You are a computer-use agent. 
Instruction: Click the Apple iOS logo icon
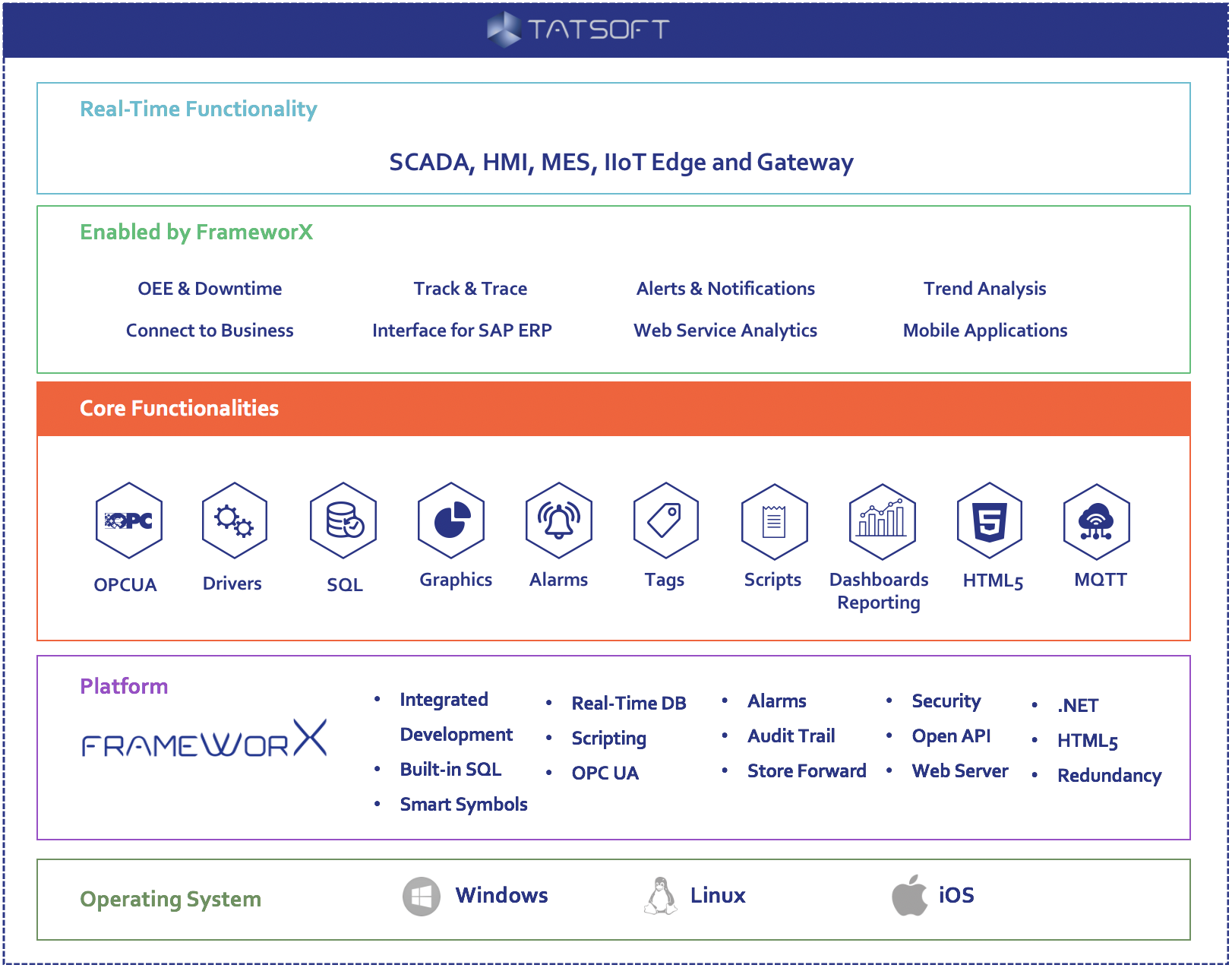[910, 894]
